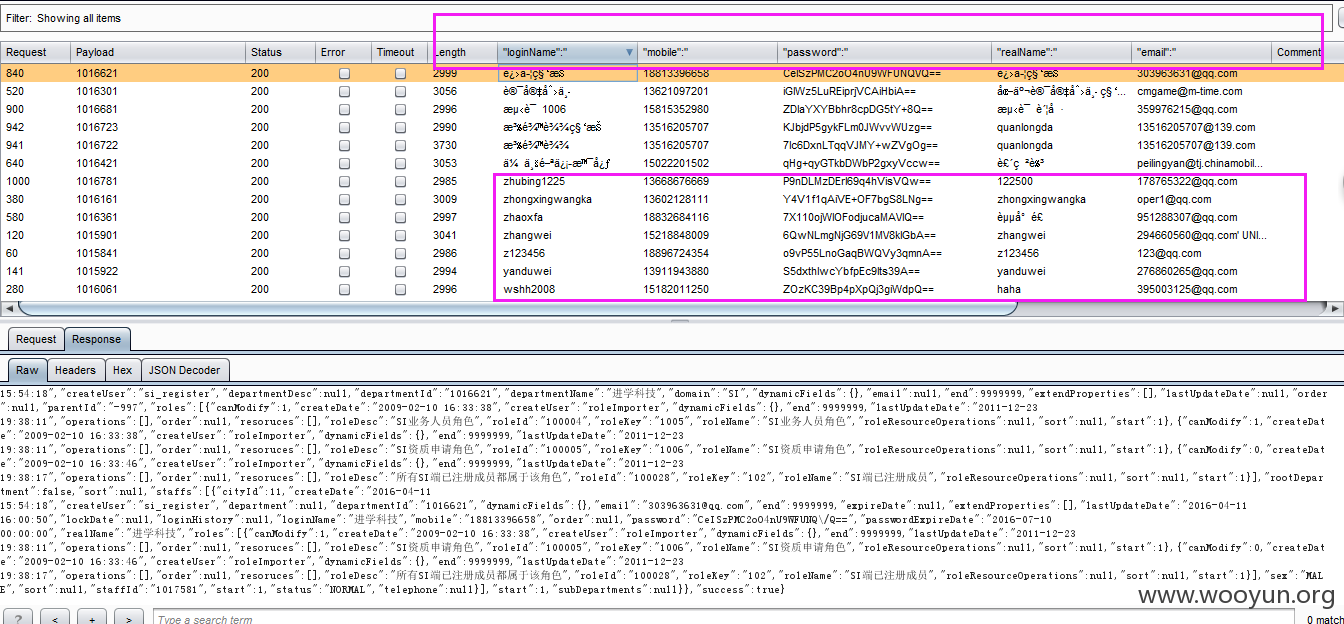Sort by the Error column header

click(x=343, y=52)
